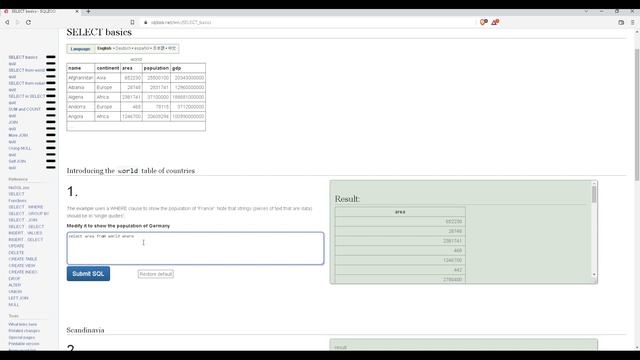Open the LEFT JOIN reference link
Viewport: 640px width, 360px height.
18,298
